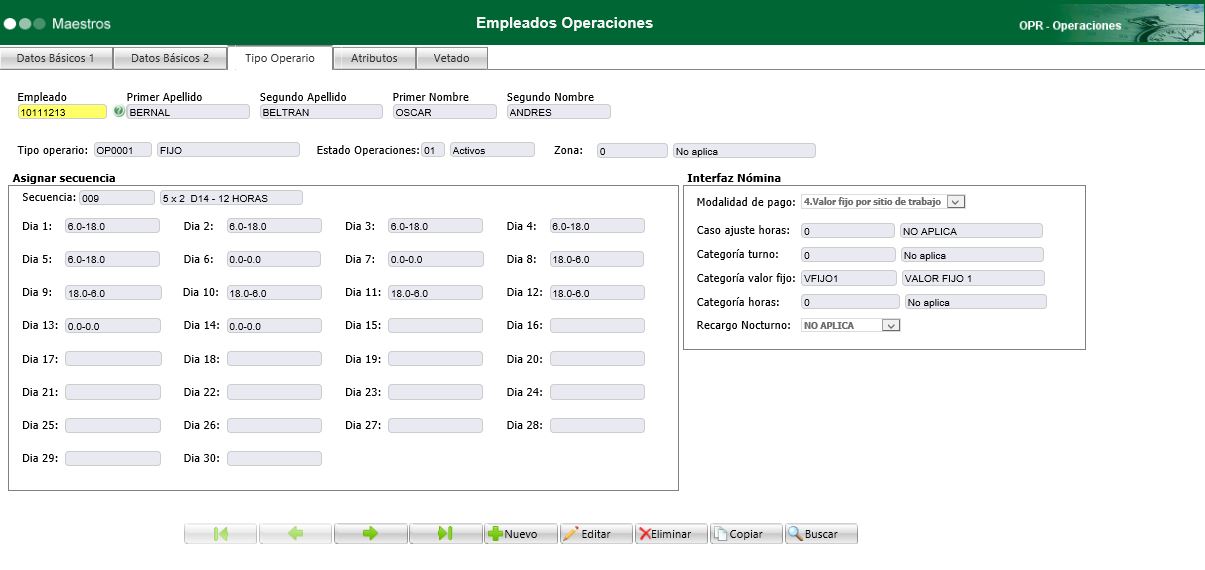The image size is (1205, 570).
Task: Click the Asignar secuencia section heading
Action: click(63, 178)
